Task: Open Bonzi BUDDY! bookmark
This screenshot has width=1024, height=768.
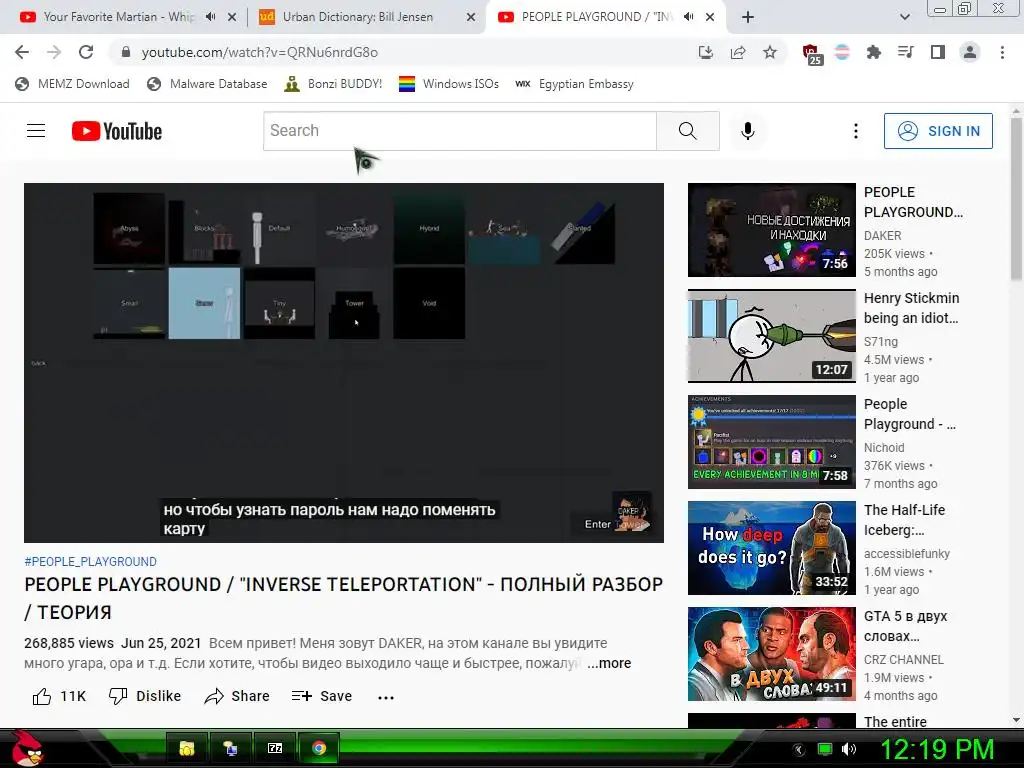Action: [x=333, y=84]
